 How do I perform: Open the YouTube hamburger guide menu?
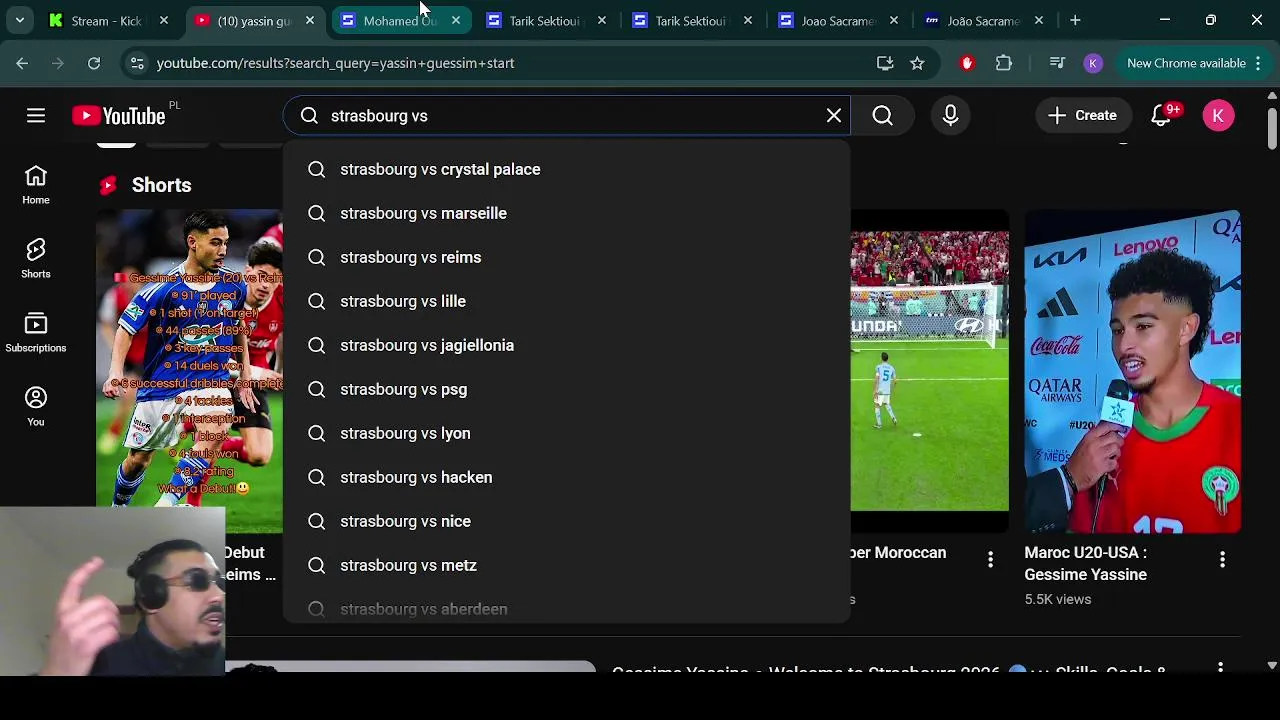pyautogui.click(x=36, y=116)
